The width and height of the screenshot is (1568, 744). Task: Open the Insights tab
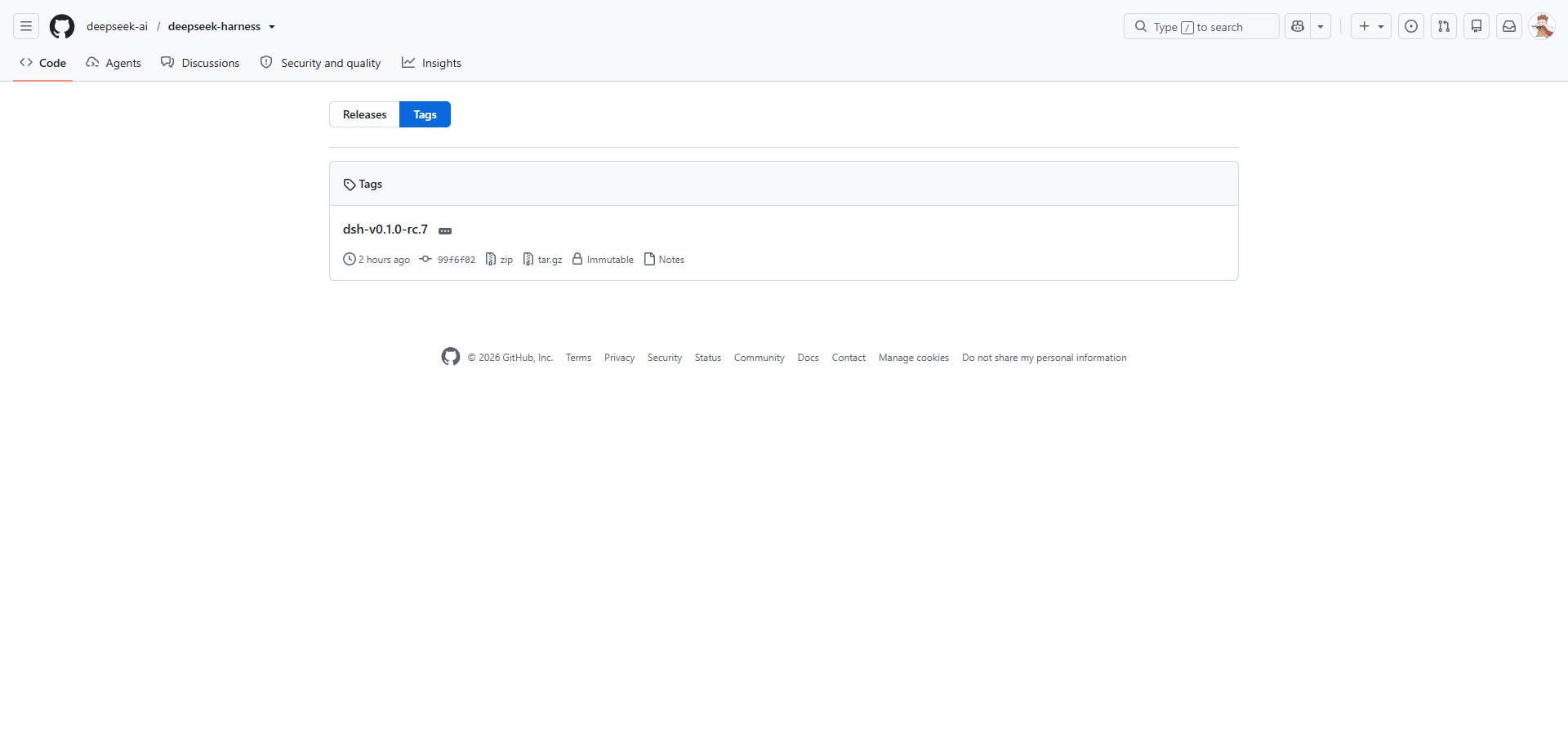(431, 63)
